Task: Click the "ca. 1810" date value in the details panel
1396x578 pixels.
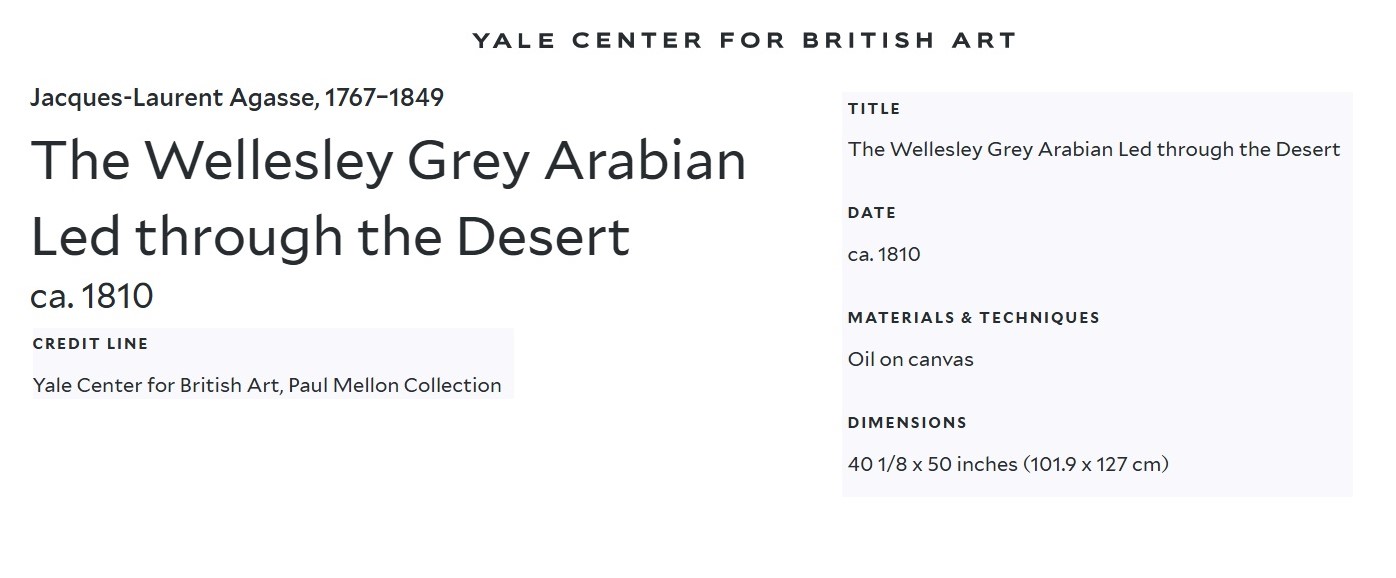Action: point(884,255)
